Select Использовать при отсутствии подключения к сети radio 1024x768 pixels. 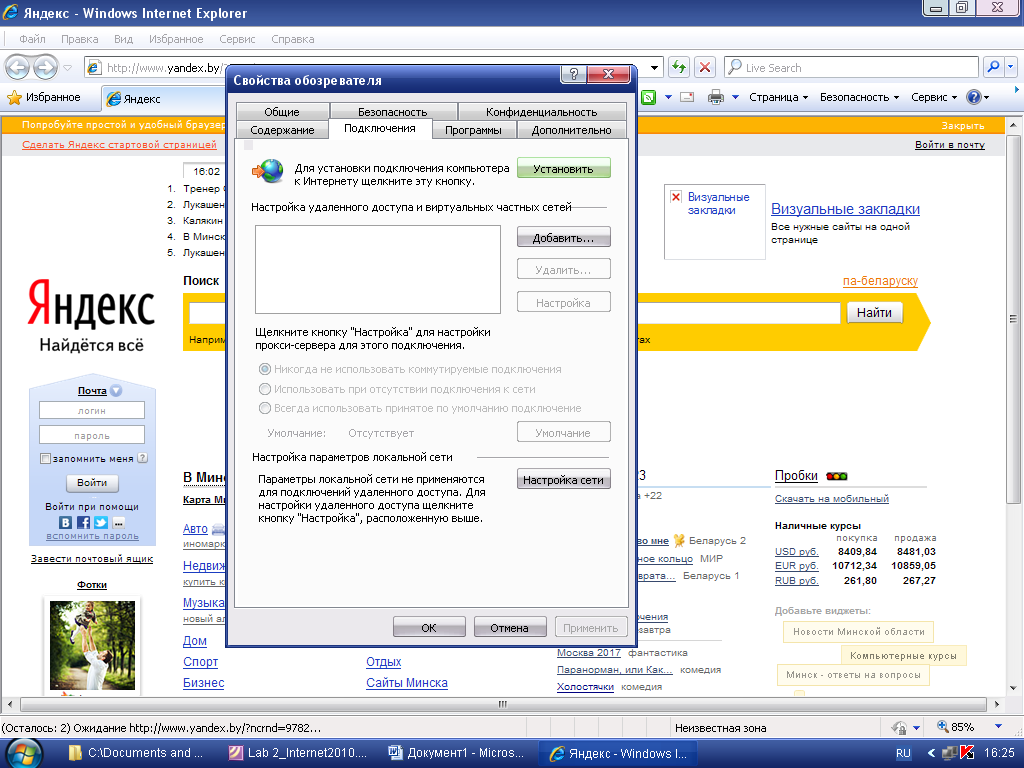pyautogui.click(x=264, y=389)
